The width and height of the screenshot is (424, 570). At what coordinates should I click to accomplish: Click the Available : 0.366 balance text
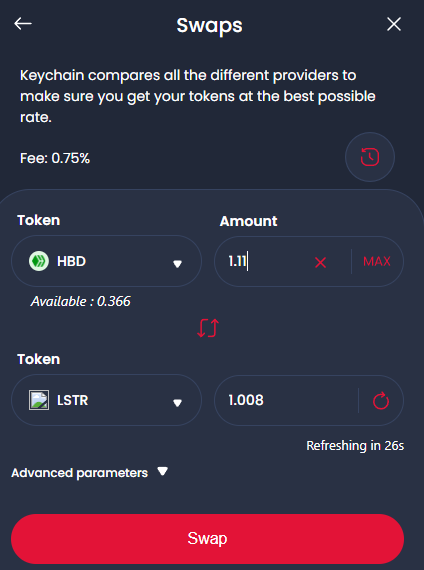(81, 301)
